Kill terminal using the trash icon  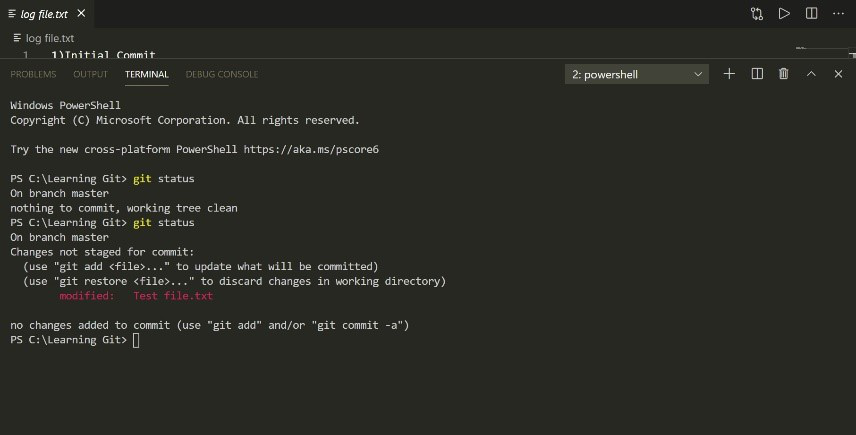[784, 74]
